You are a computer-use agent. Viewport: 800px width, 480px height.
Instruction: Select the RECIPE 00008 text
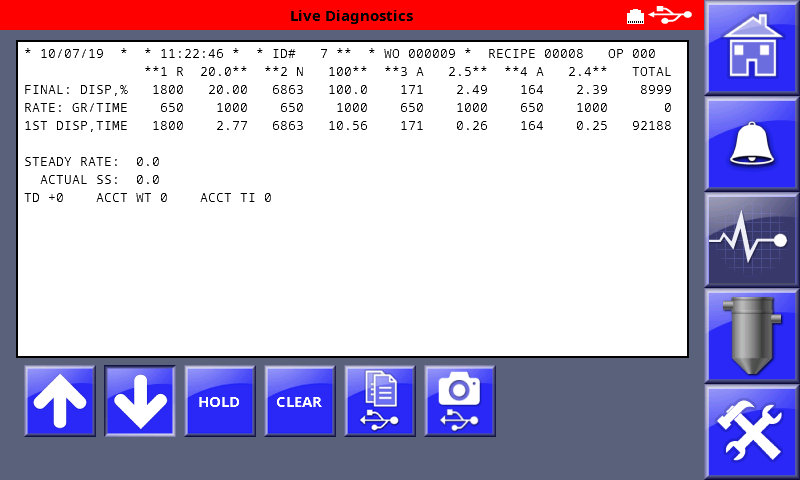click(x=534, y=53)
